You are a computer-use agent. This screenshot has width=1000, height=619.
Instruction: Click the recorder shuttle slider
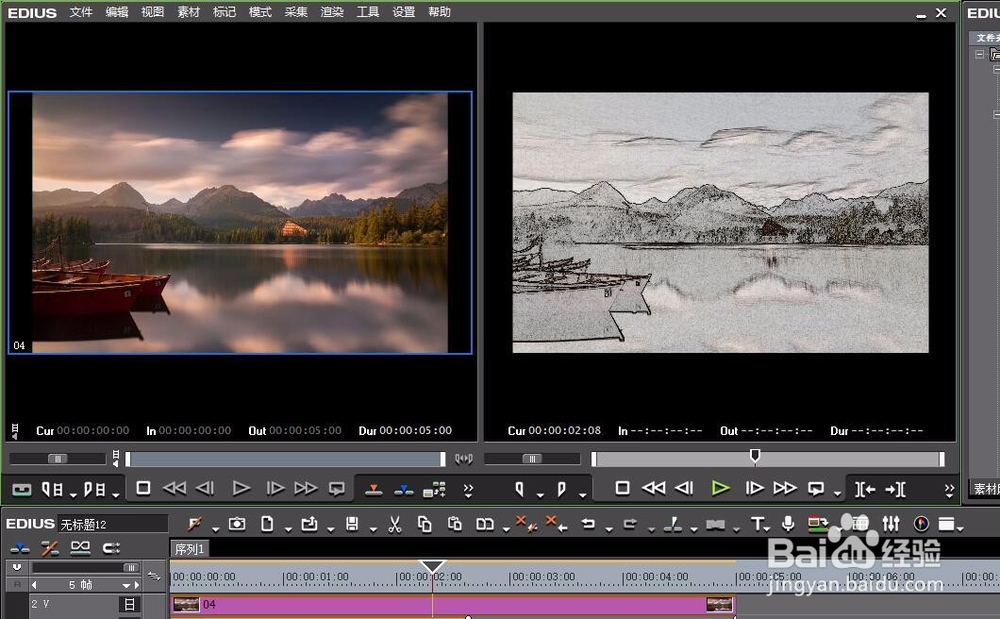[532, 459]
